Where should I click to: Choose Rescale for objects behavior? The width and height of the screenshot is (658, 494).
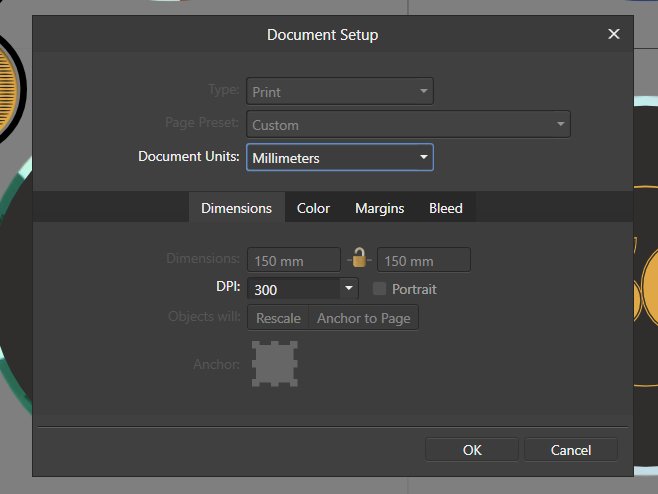[278, 318]
